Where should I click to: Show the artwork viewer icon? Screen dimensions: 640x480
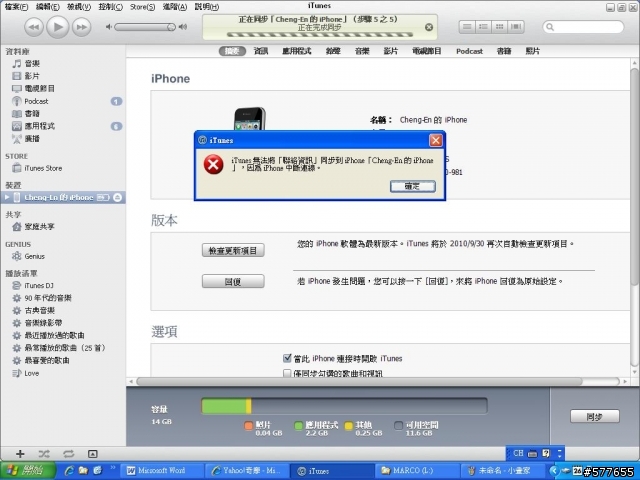pos(93,454)
